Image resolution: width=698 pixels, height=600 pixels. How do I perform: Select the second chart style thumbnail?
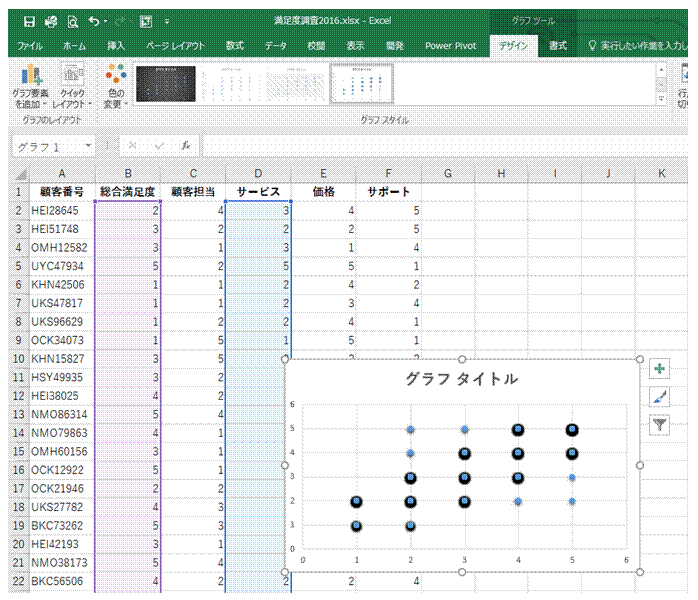tap(231, 84)
